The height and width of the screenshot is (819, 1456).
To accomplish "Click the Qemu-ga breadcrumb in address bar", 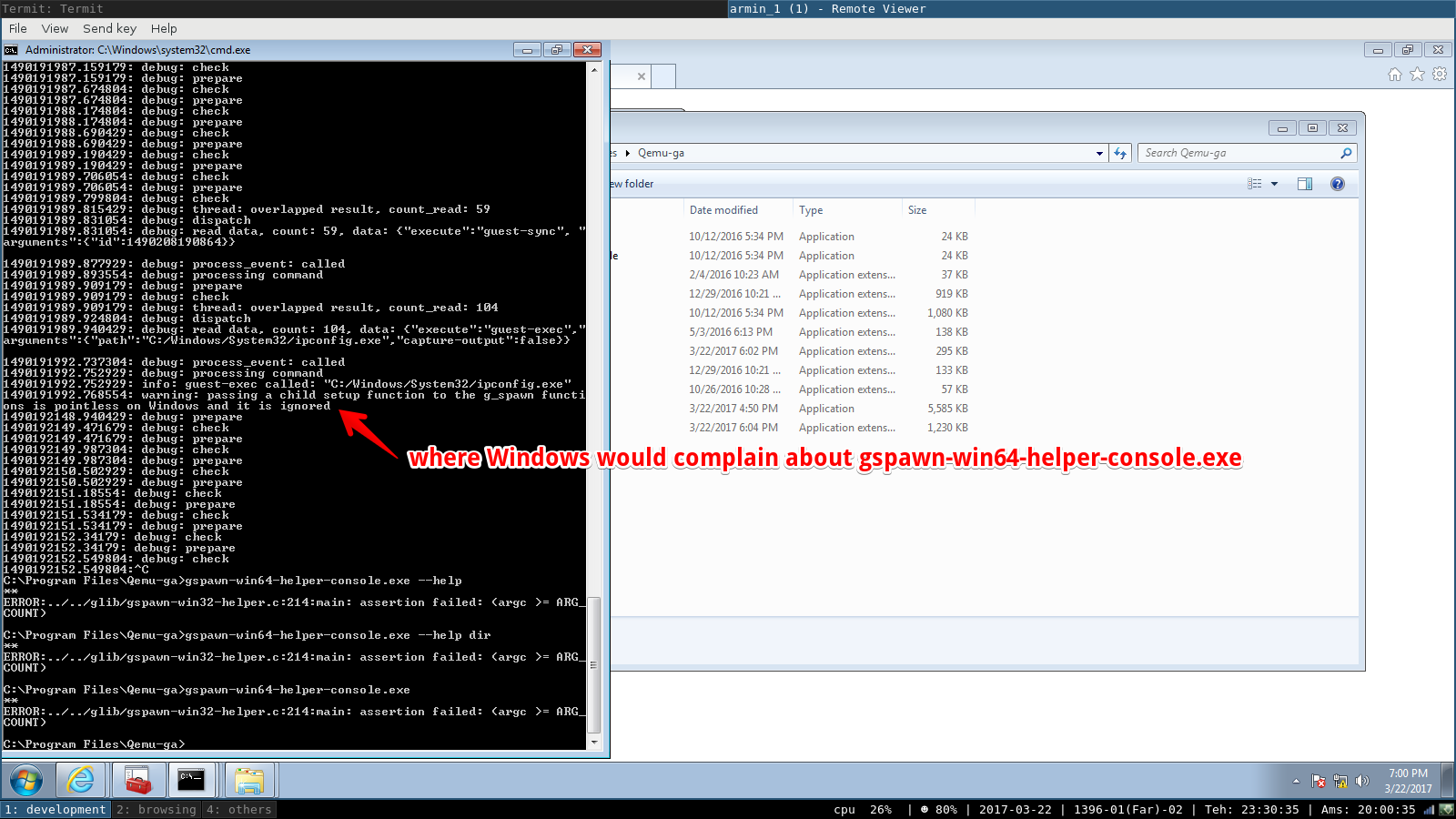I will (x=661, y=153).
